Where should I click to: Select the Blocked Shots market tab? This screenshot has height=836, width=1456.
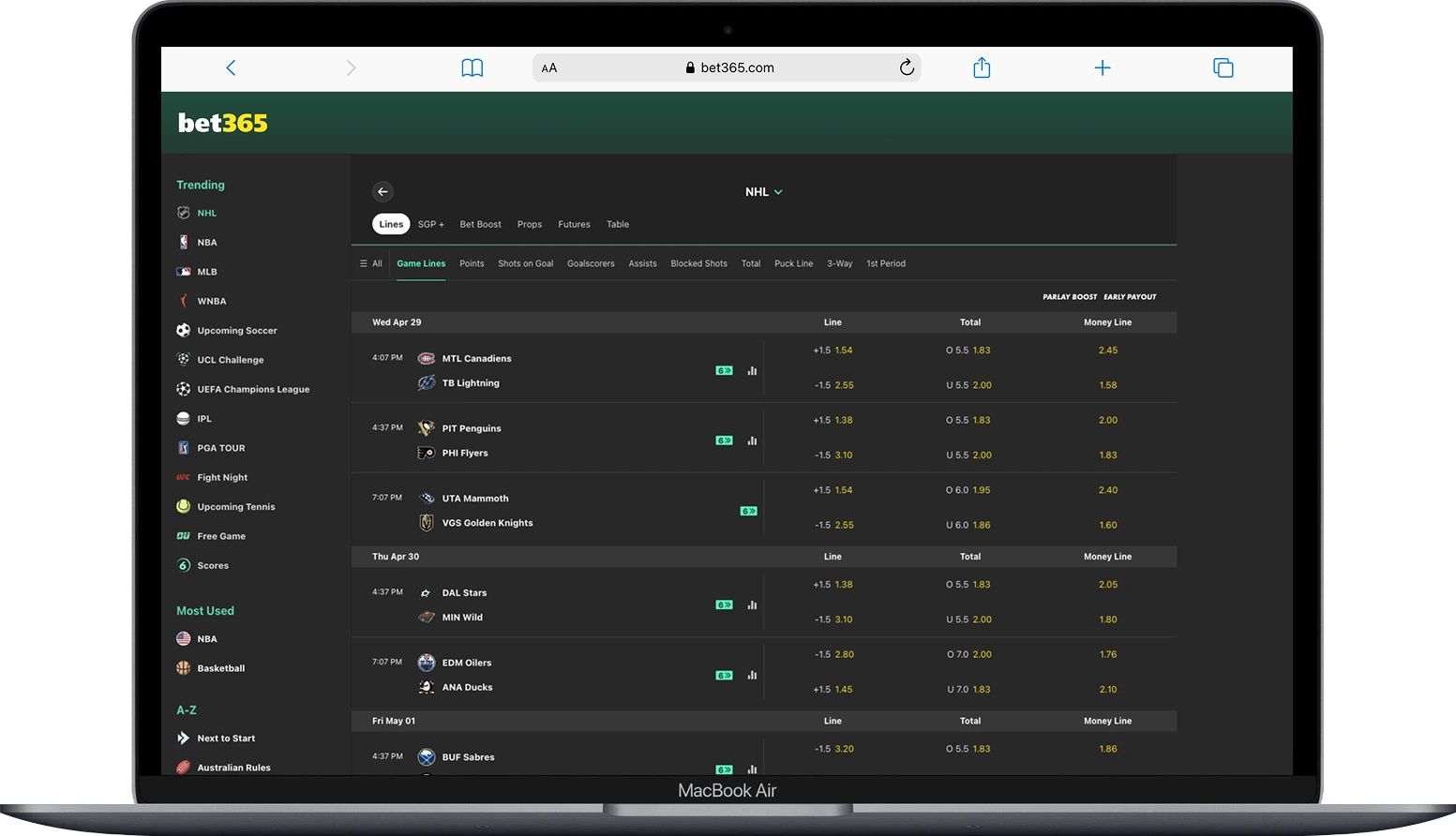point(698,263)
